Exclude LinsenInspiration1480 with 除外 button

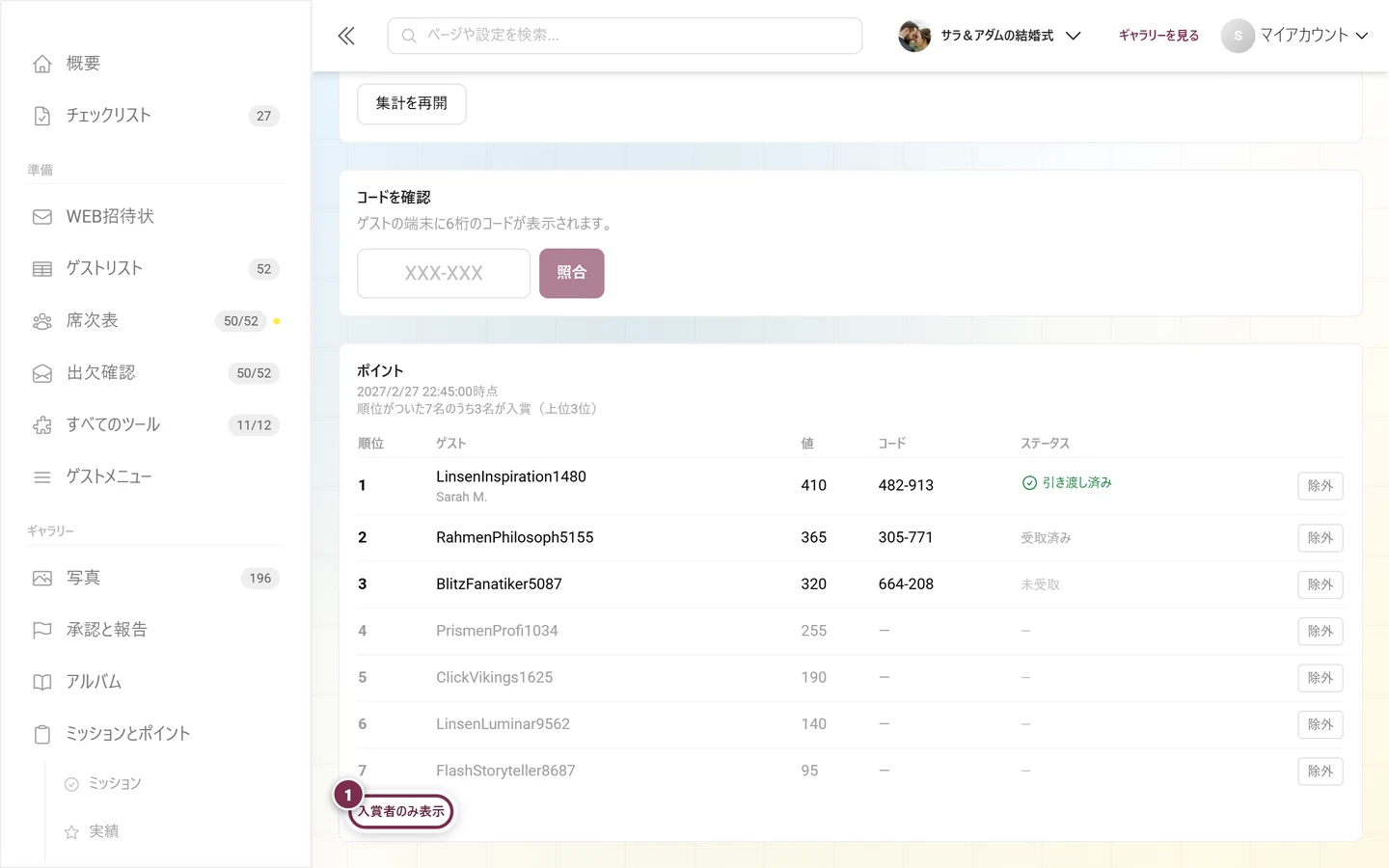coord(1321,486)
